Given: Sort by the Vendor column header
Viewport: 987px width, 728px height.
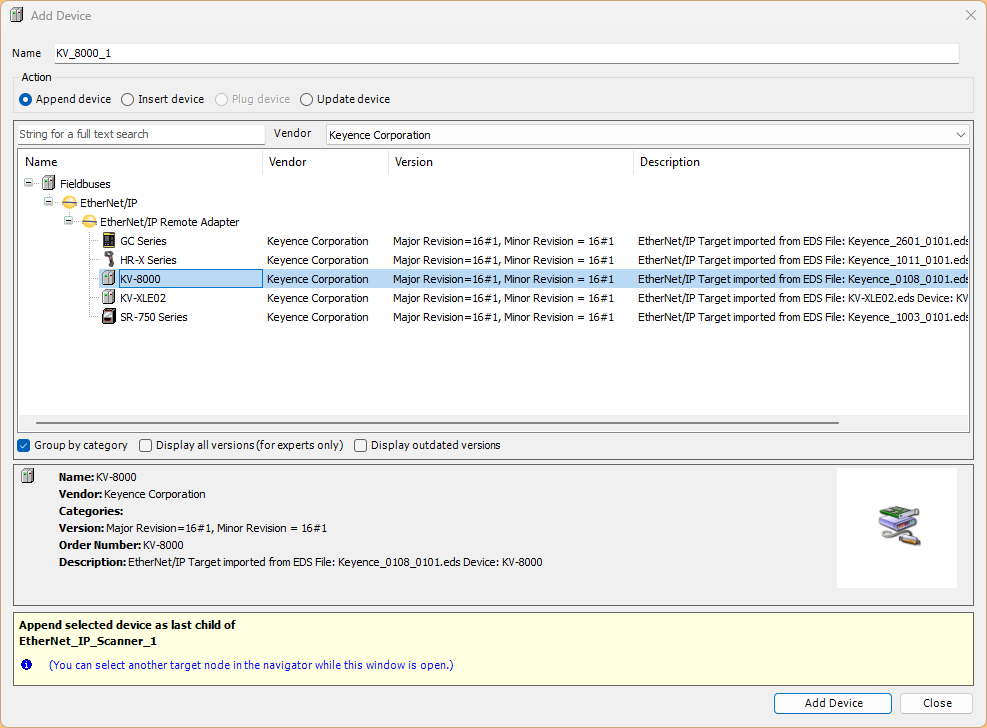Looking at the screenshot, I should coord(325,162).
